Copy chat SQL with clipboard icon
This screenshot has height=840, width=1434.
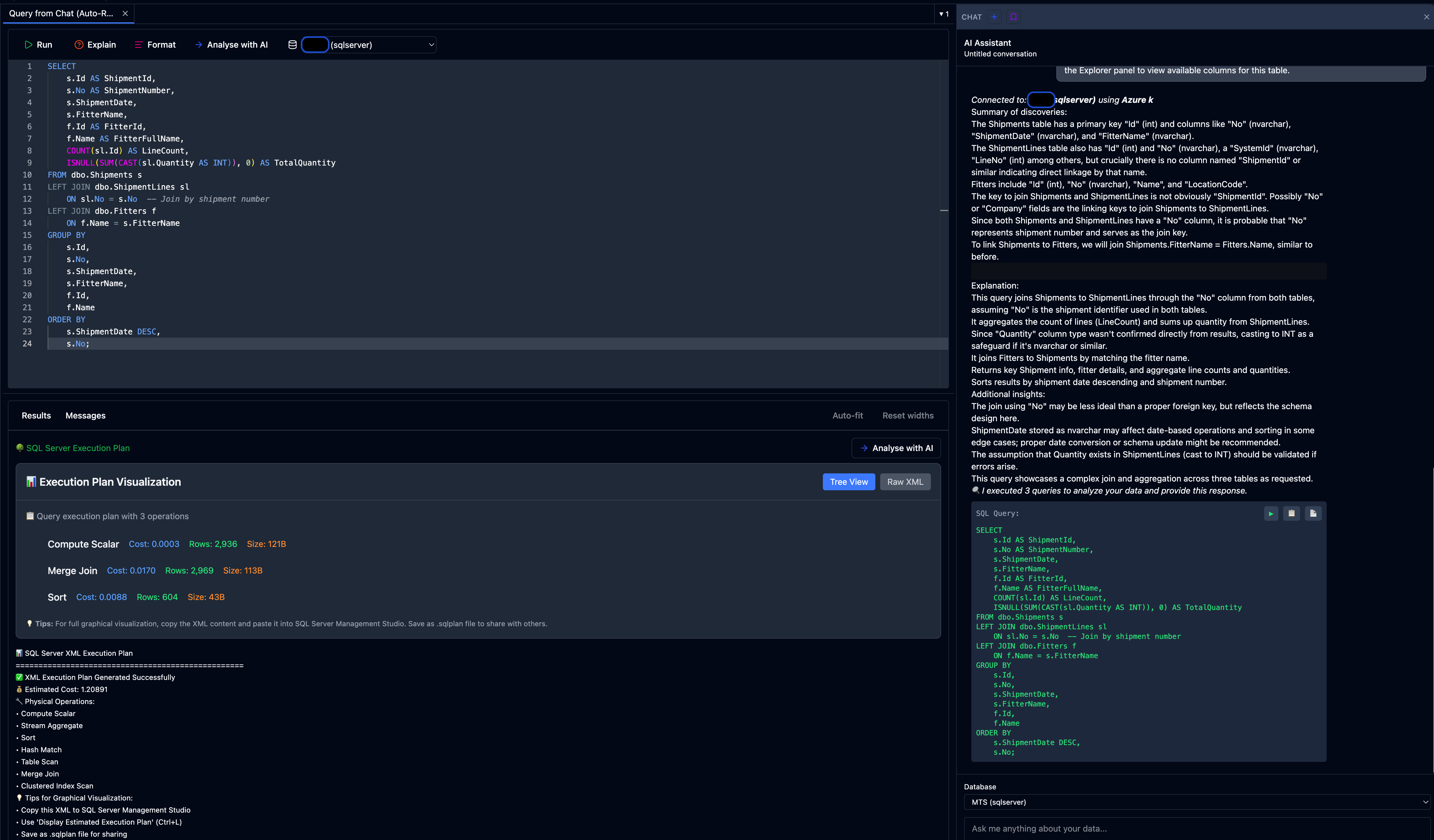[x=1291, y=513]
